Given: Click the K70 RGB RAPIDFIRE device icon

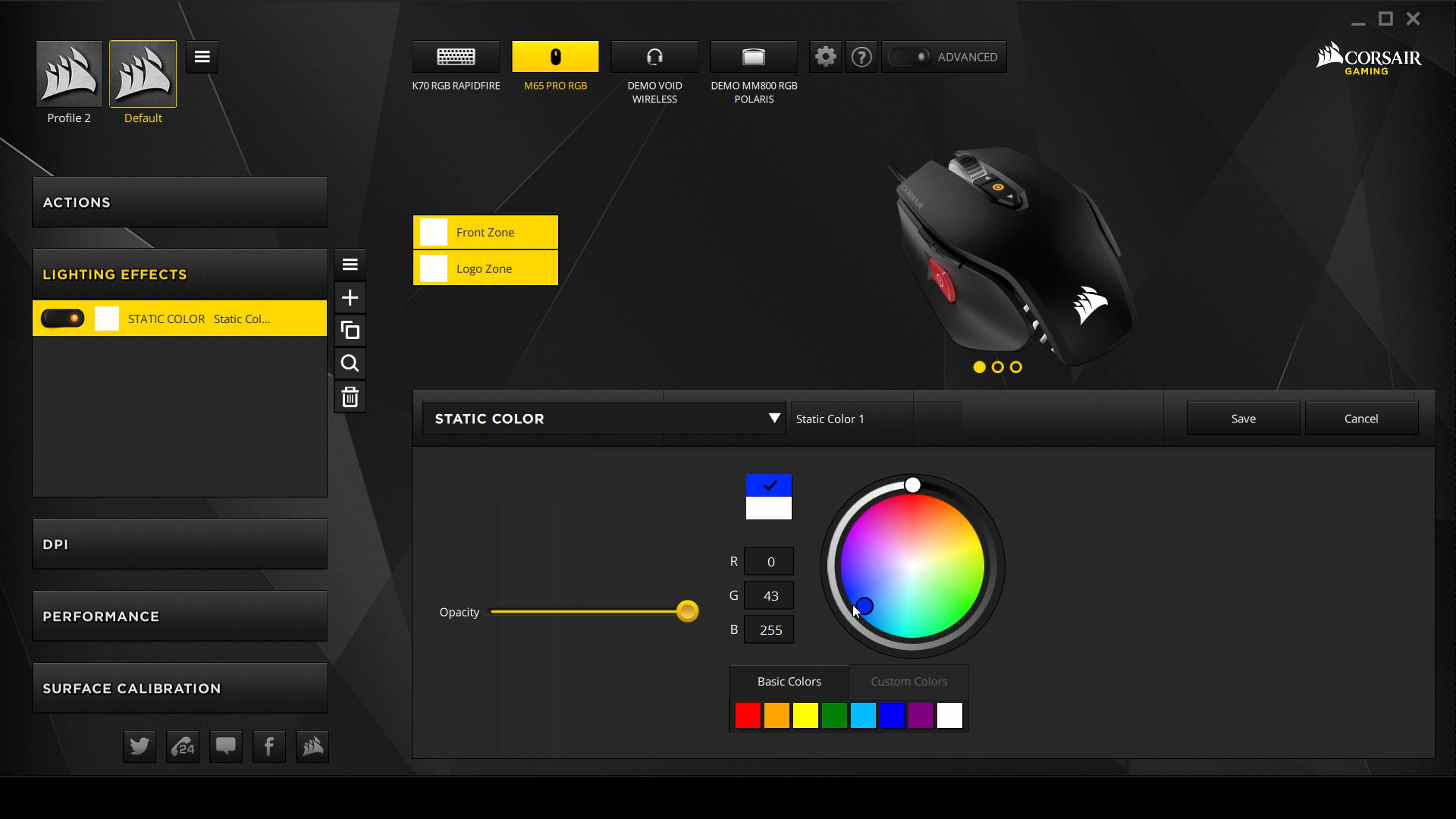Looking at the screenshot, I should pos(454,56).
